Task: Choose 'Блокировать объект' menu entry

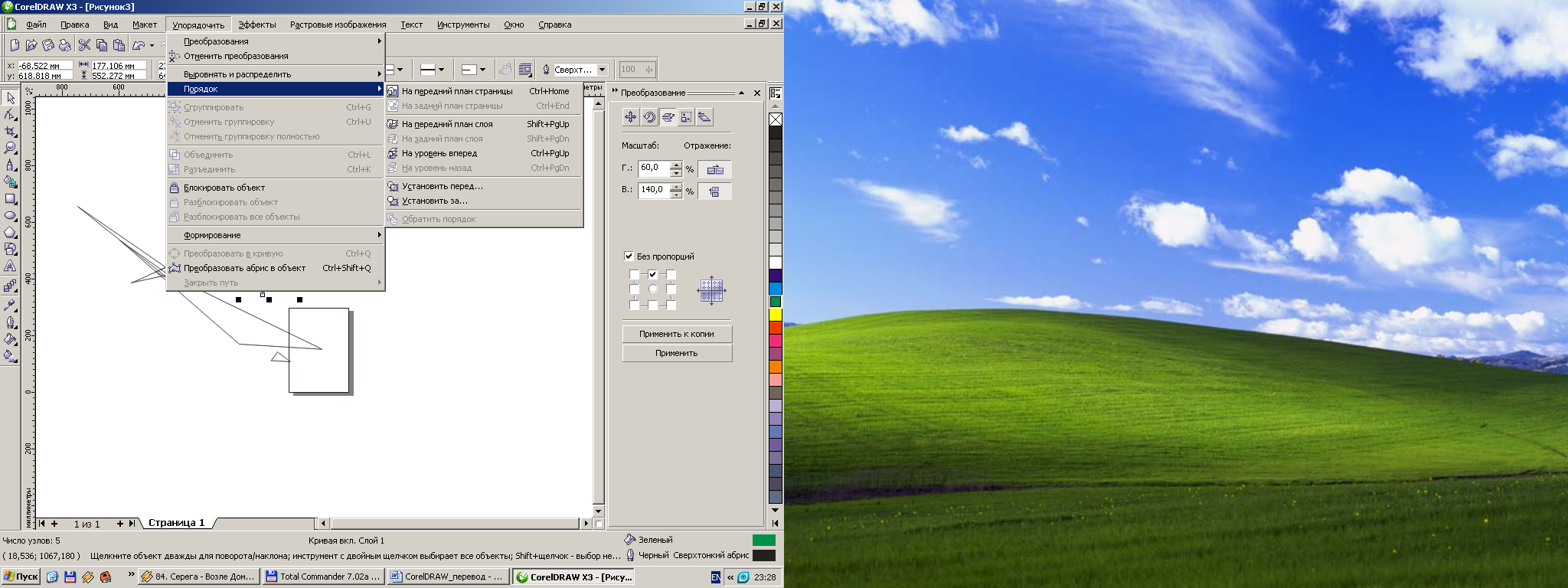Action: (x=276, y=188)
